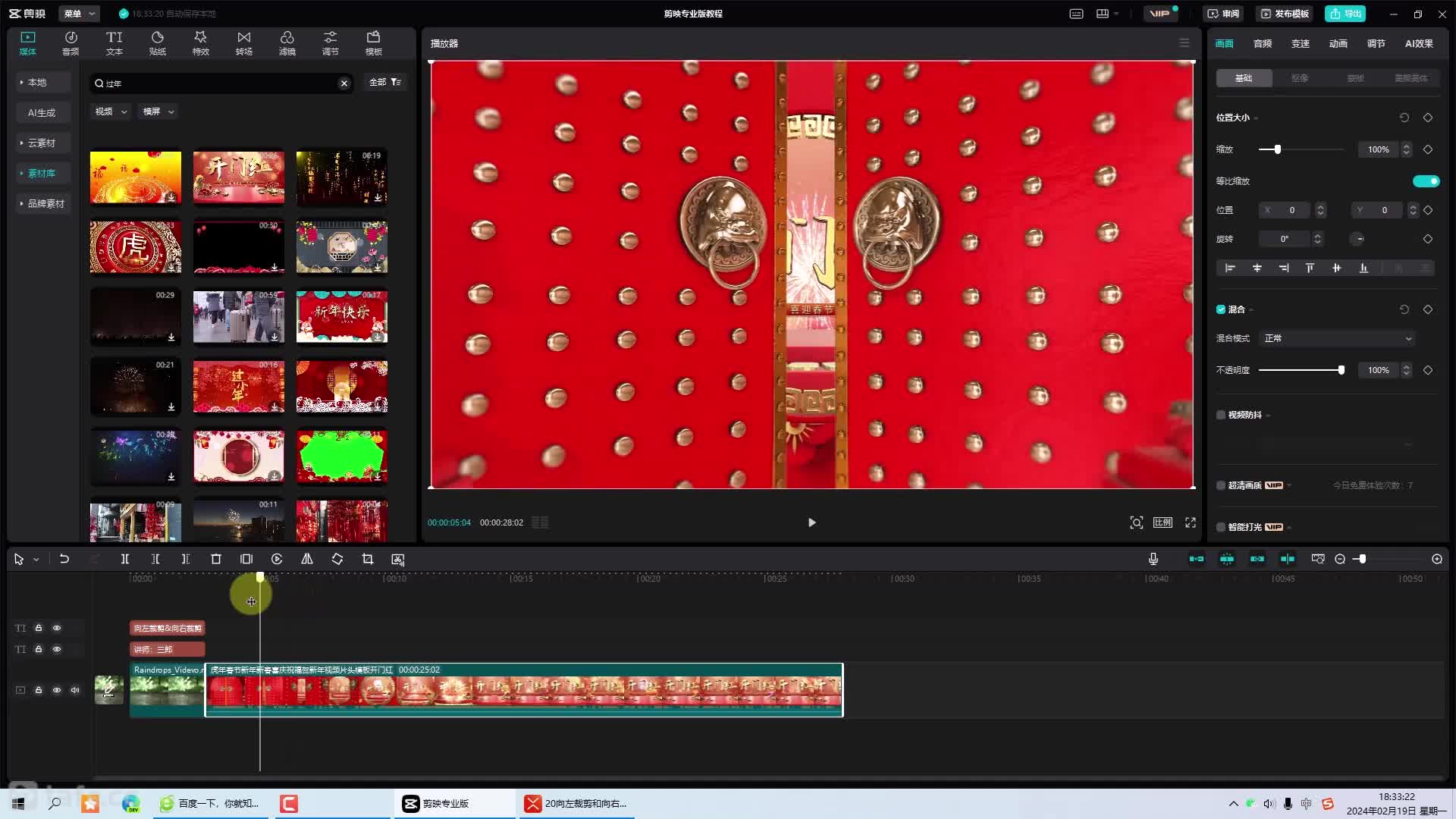Click the timeline zoom-in plus icon
The height and width of the screenshot is (819, 1456).
[x=1437, y=559]
